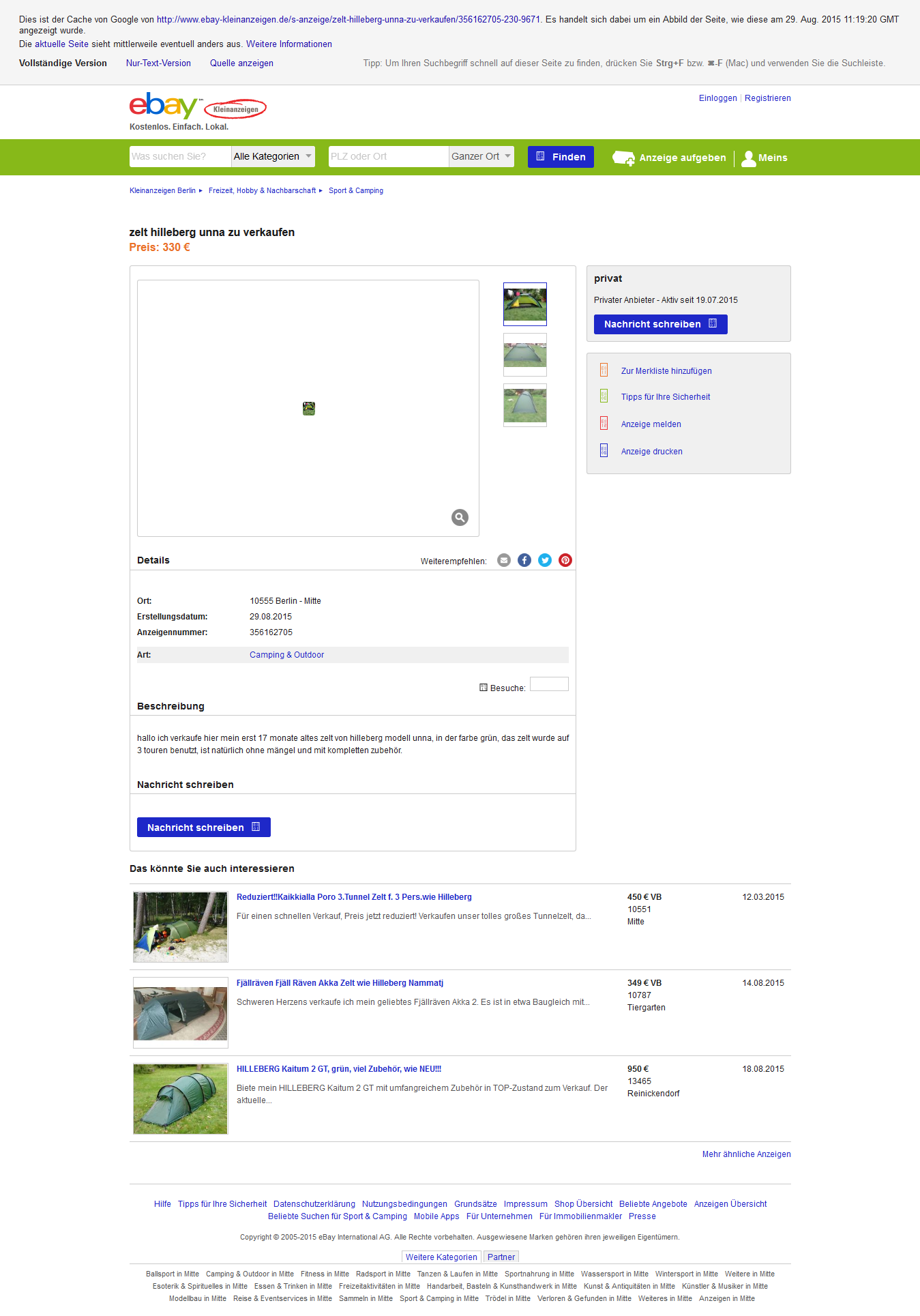Click the orange Merkliste icon

(604, 370)
